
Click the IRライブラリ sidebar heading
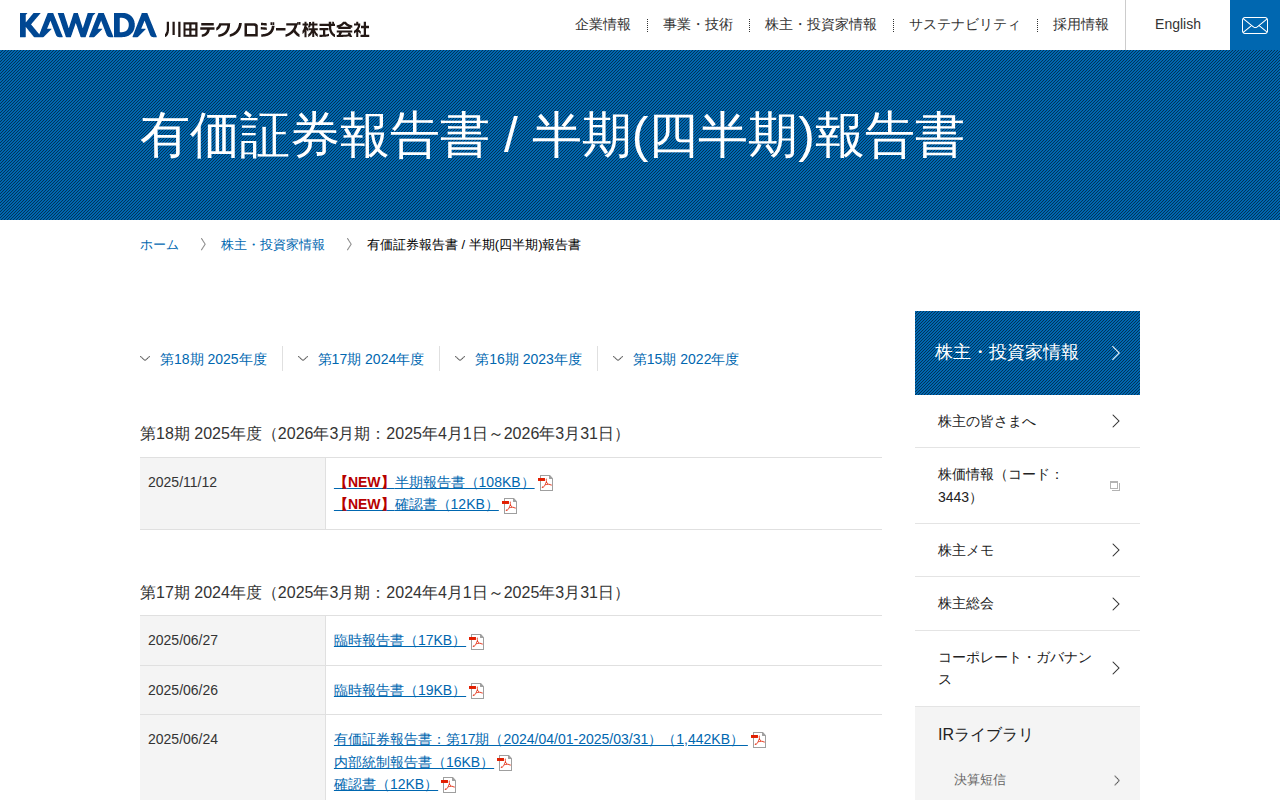986,734
